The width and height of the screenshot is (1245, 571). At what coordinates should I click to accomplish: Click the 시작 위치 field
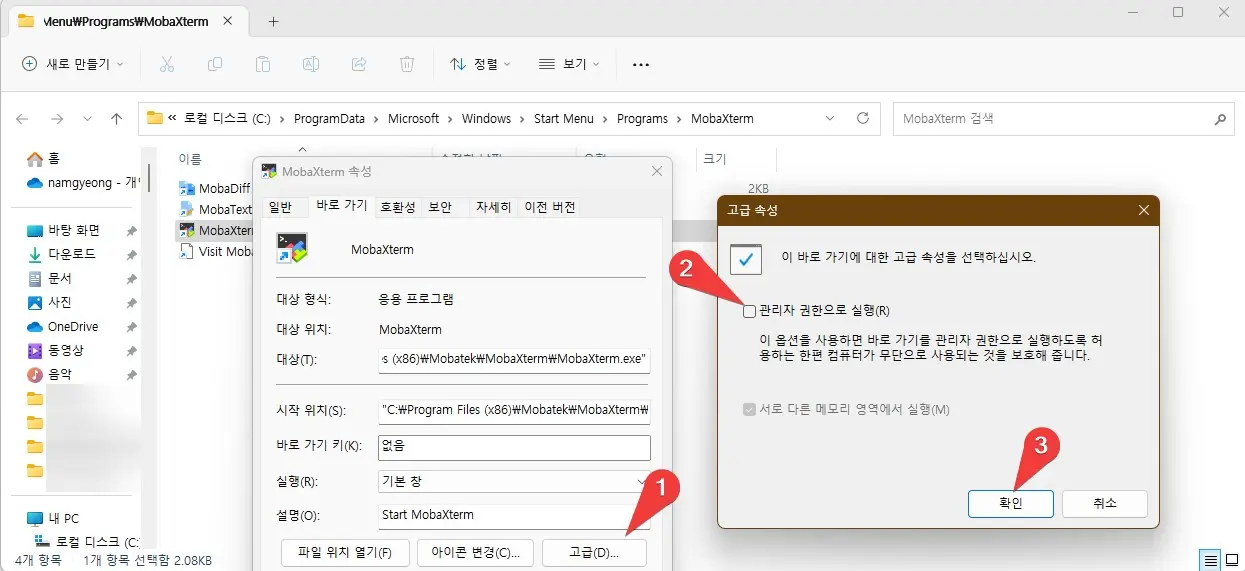pos(514,409)
